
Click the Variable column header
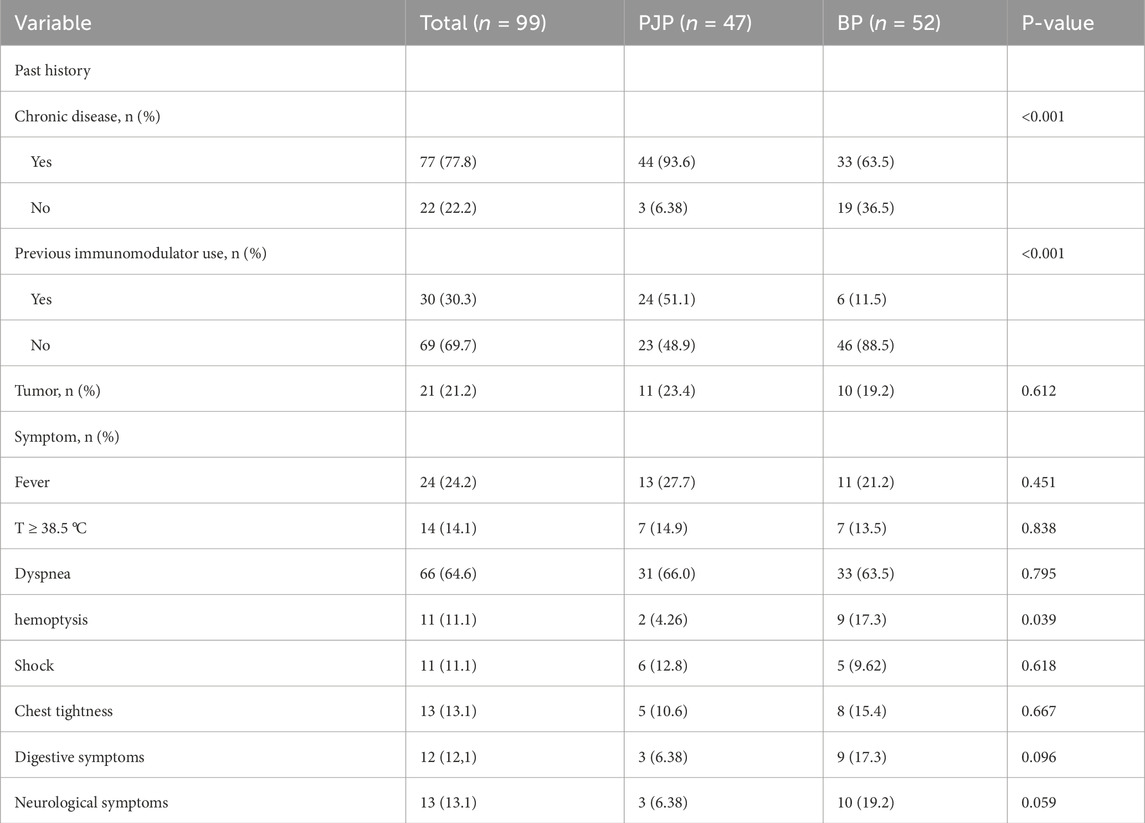point(53,23)
